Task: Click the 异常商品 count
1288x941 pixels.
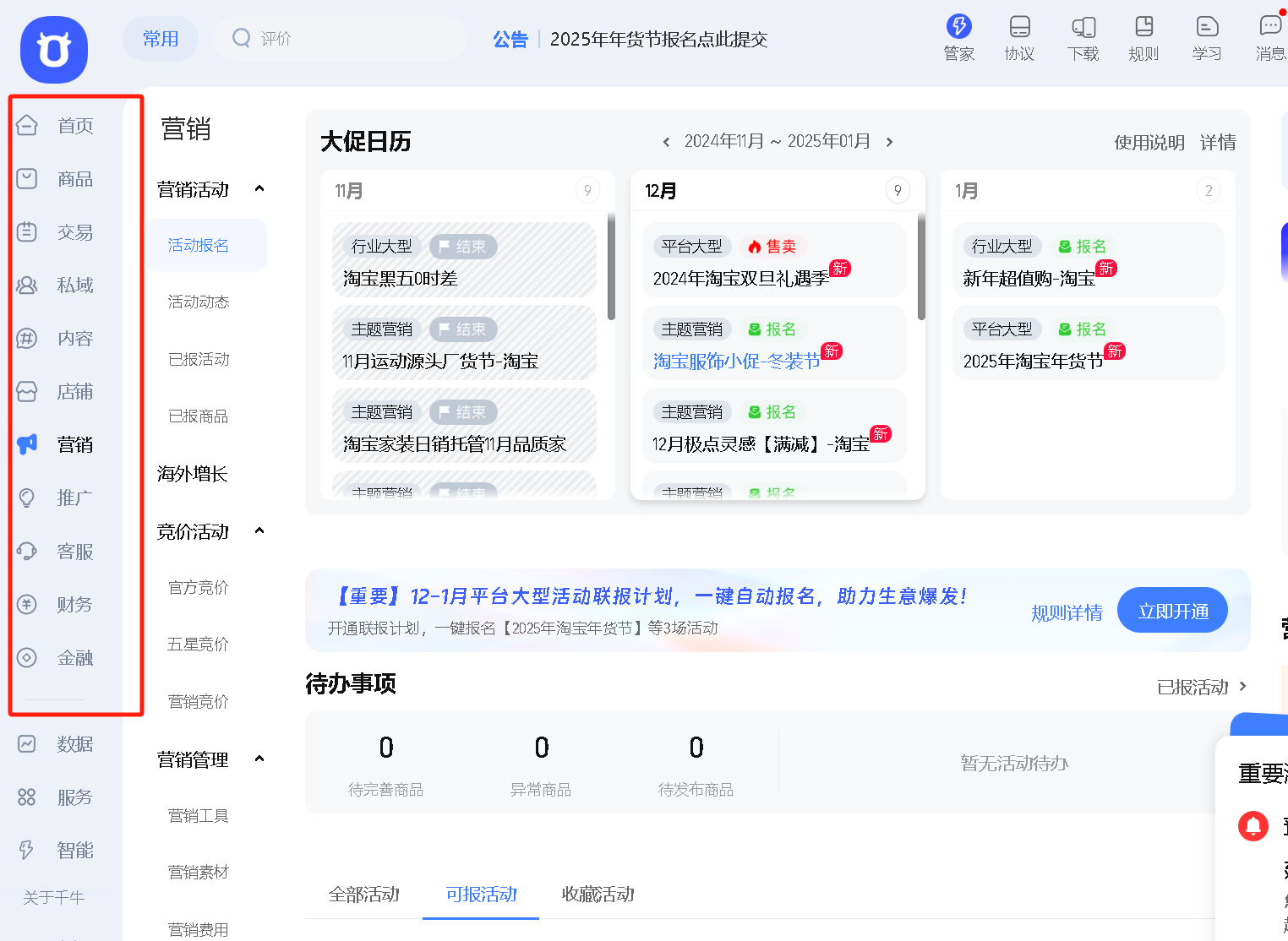Action: (542, 748)
